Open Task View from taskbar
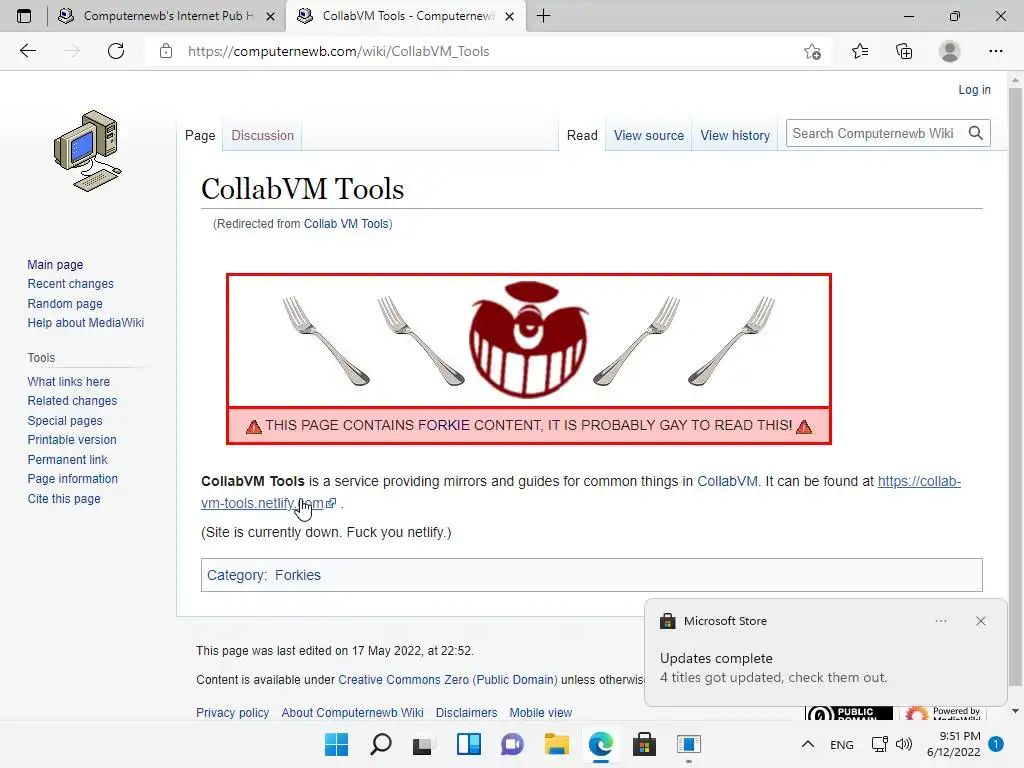This screenshot has height=768, width=1024. (x=423, y=744)
